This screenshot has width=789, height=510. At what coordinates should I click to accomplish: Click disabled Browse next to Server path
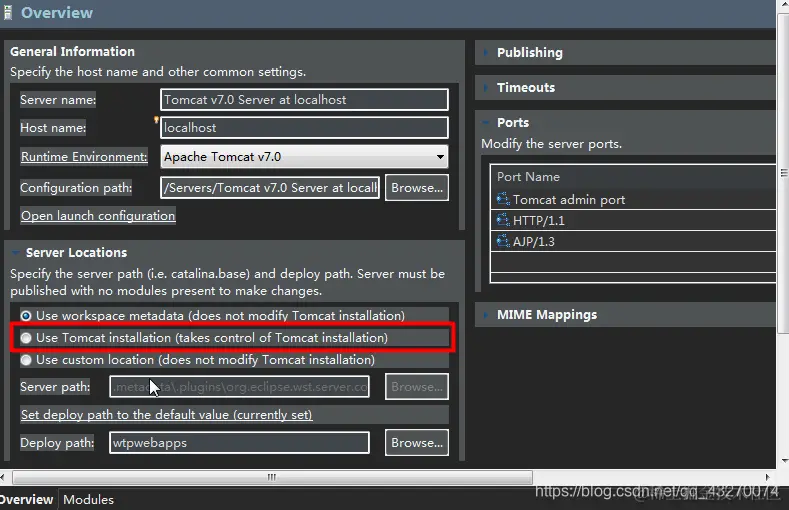pyautogui.click(x=417, y=387)
